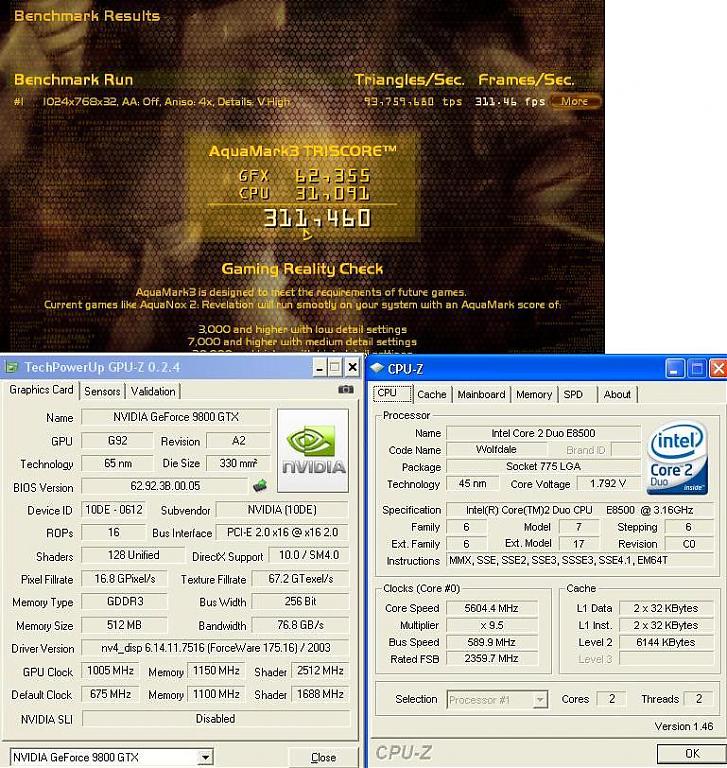Click the Pixel Fillrate value 16.8 GPixel/s
The width and height of the screenshot is (727, 768).
point(124,579)
